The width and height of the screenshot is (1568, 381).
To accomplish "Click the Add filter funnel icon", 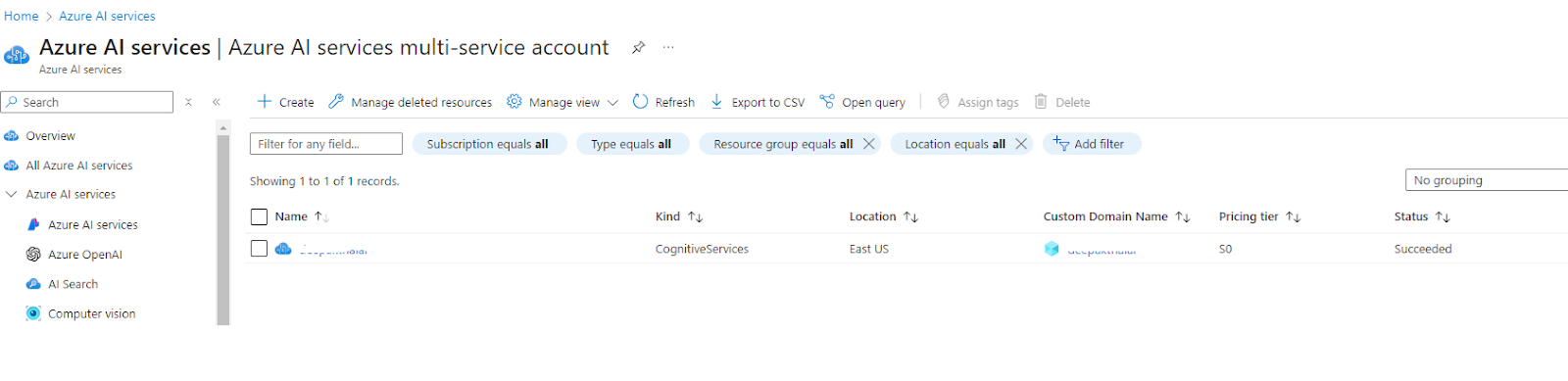I will (1061, 144).
